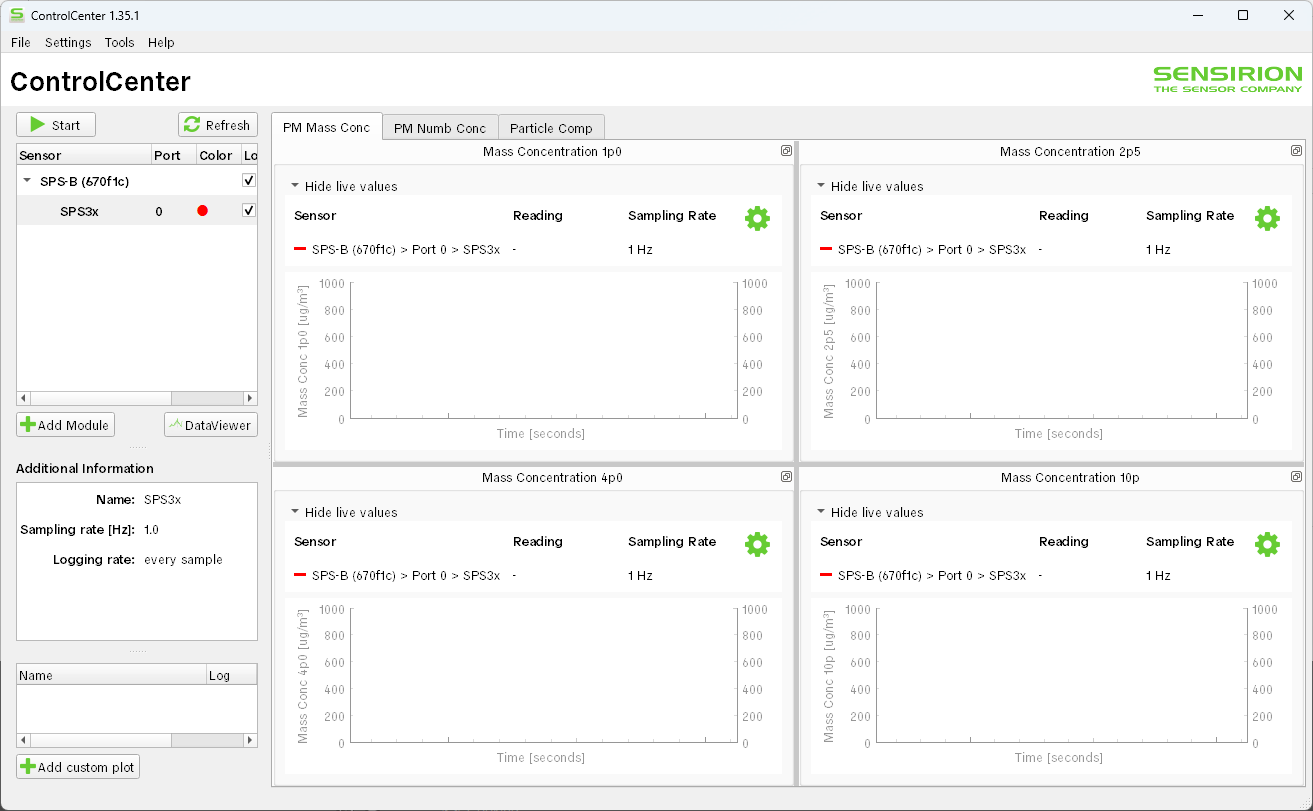Refresh the sensor list
Image resolution: width=1313 pixels, height=811 pixels.
217,125
